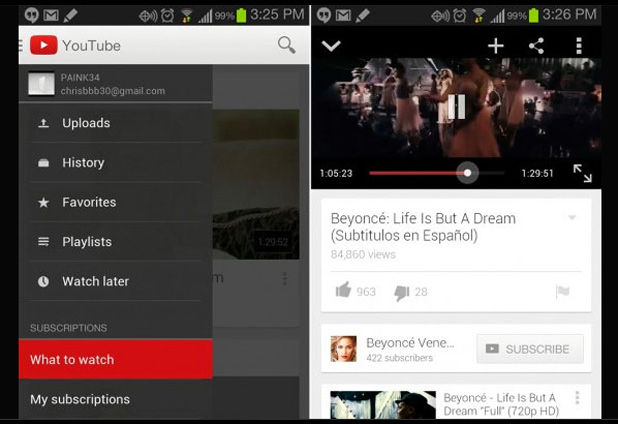Tap the 84,860 views count
The image size is (618, 424).
[x=363, y=255]
